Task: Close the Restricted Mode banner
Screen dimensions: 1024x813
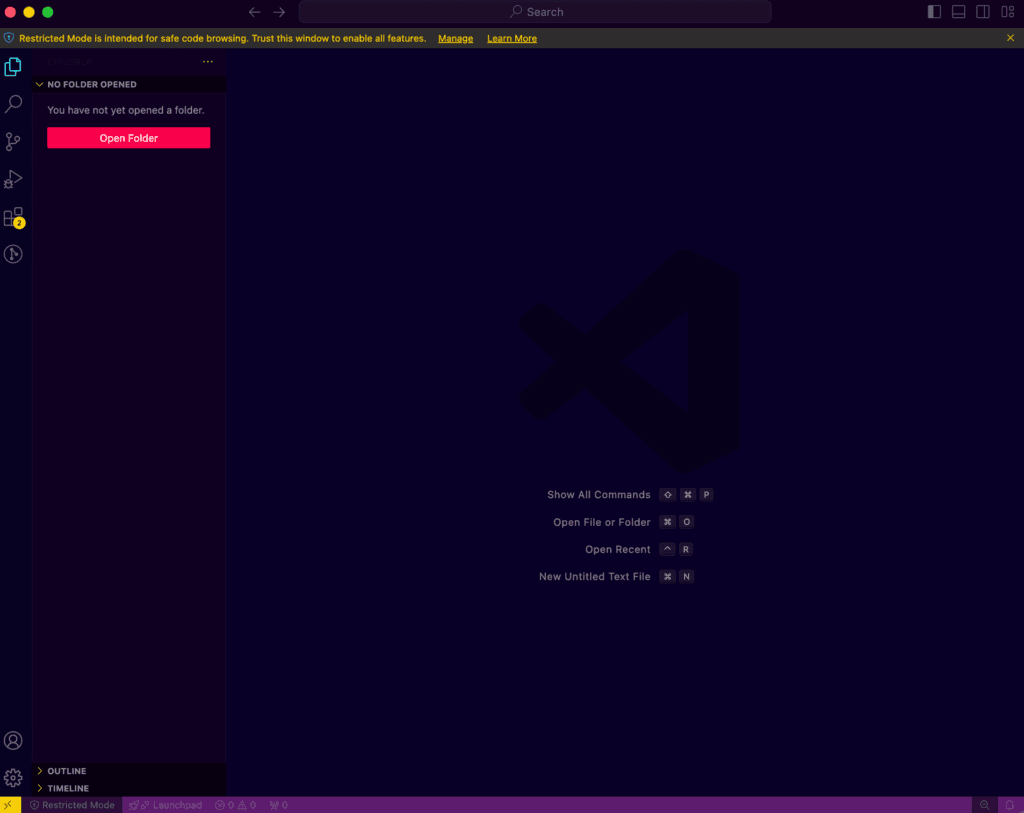Action: pos(1010,38)
